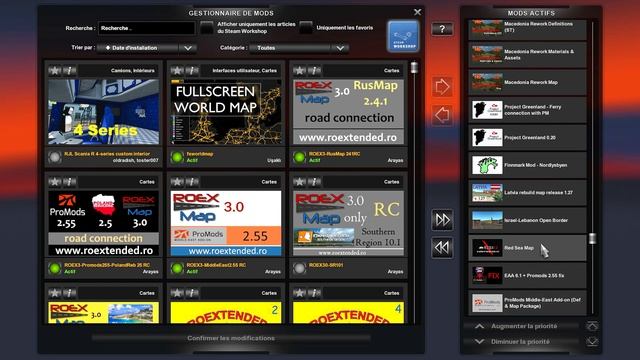
Task: Toggle ROEX3-MiddleEast2.55 RC status light
Action: [x=177, y=268]
